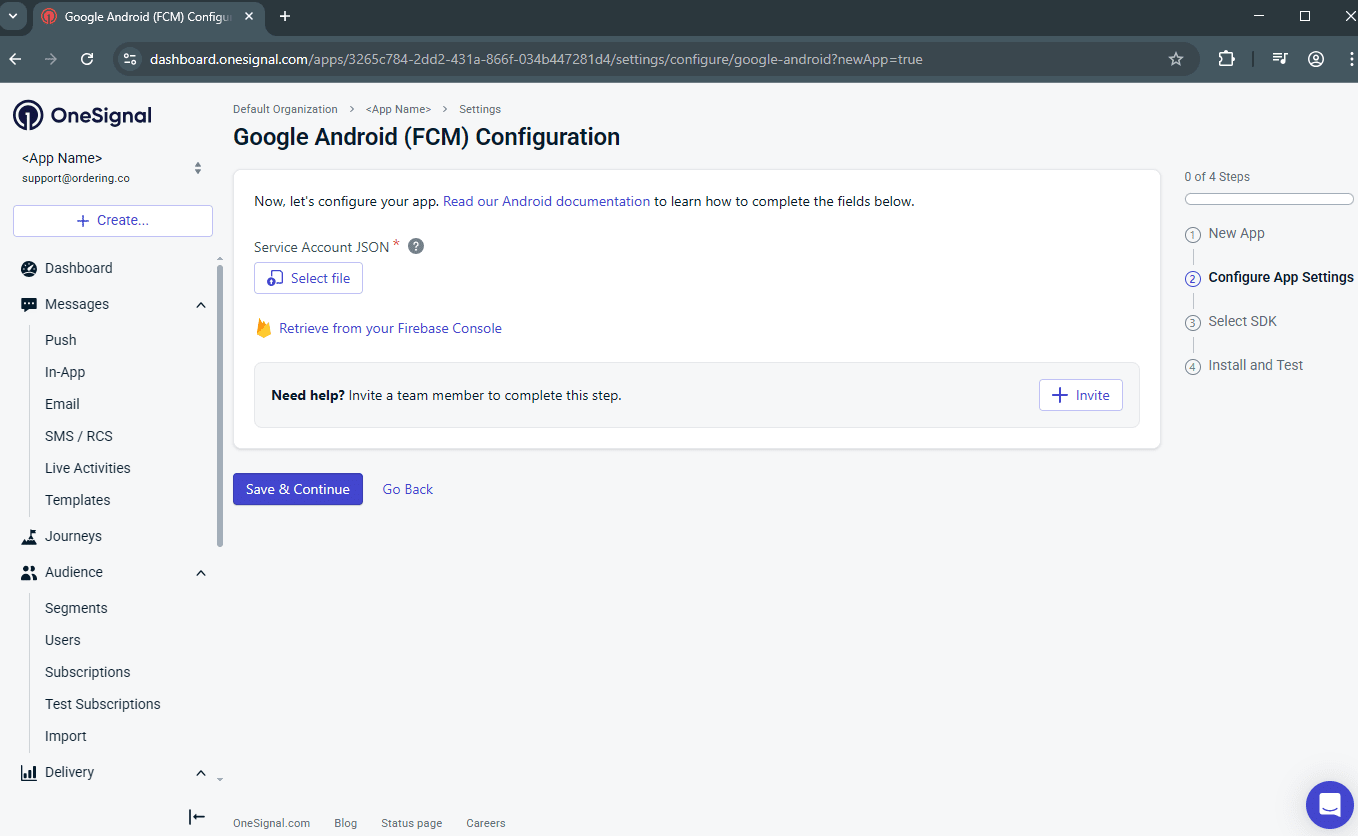Click the Messages speech bubble icon
Image resolution: width=1358 pixels, height=836 pixels.
click(x=29, y=304)
